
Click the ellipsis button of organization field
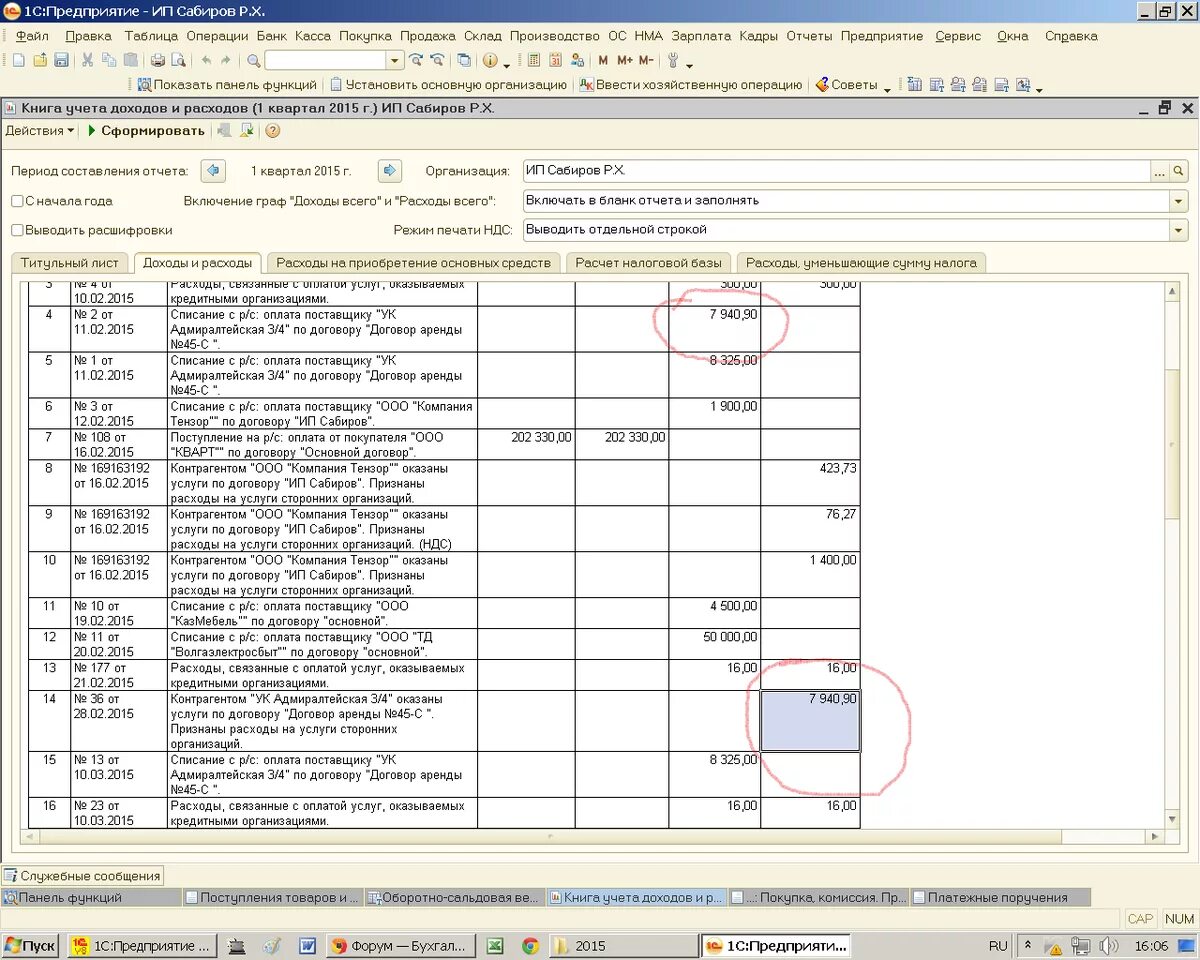[x=1161, y=171]
